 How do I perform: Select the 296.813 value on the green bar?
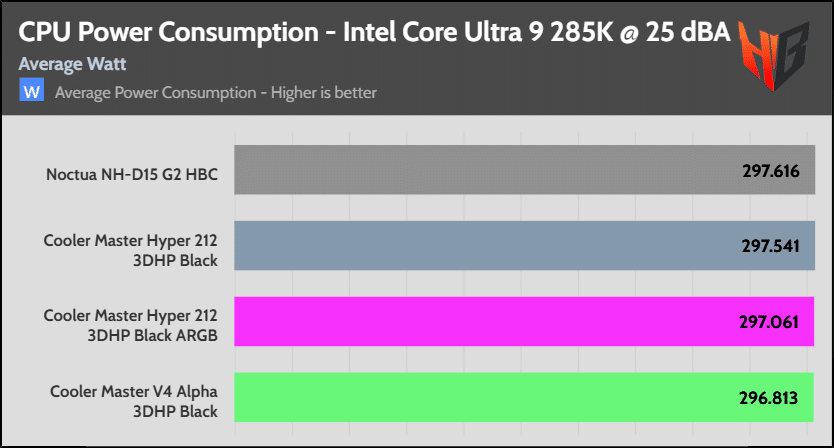click(x=771, y=399)
